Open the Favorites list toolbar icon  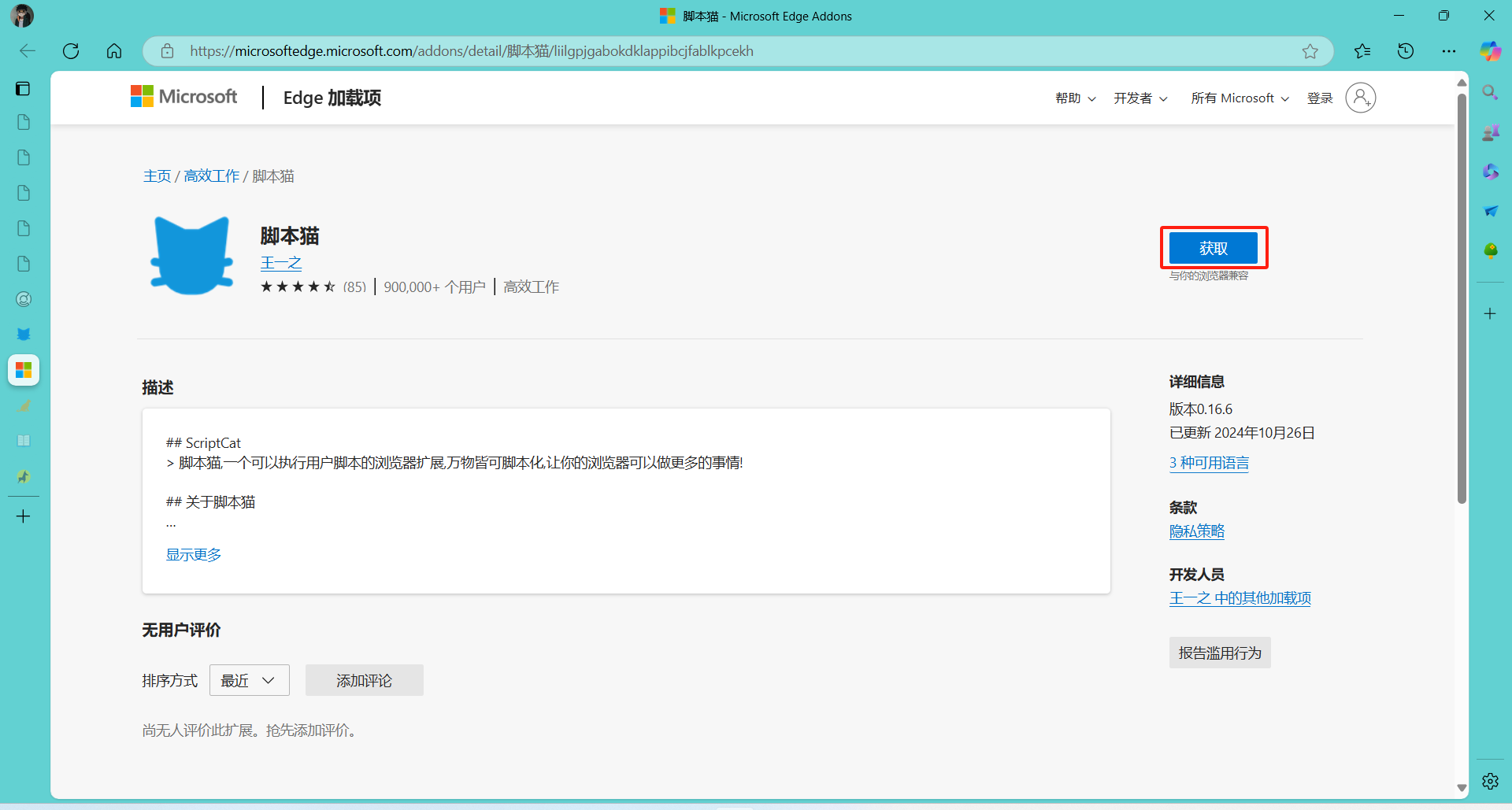coord(1362,51)
